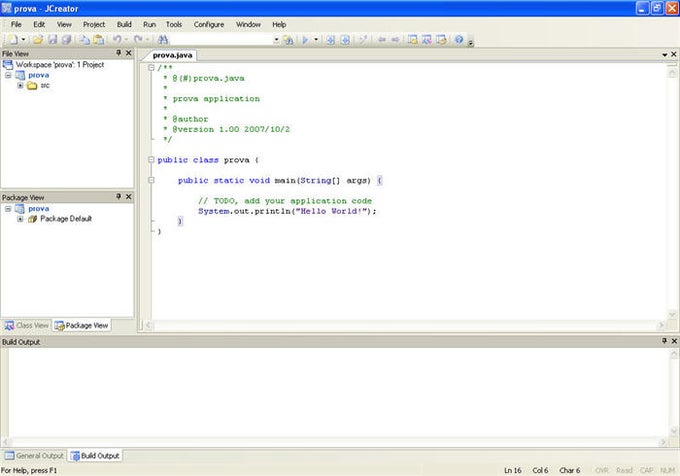Open the toolbar options overflow arrow
Screen dimensions: 680x476
(x=471, y=42)
